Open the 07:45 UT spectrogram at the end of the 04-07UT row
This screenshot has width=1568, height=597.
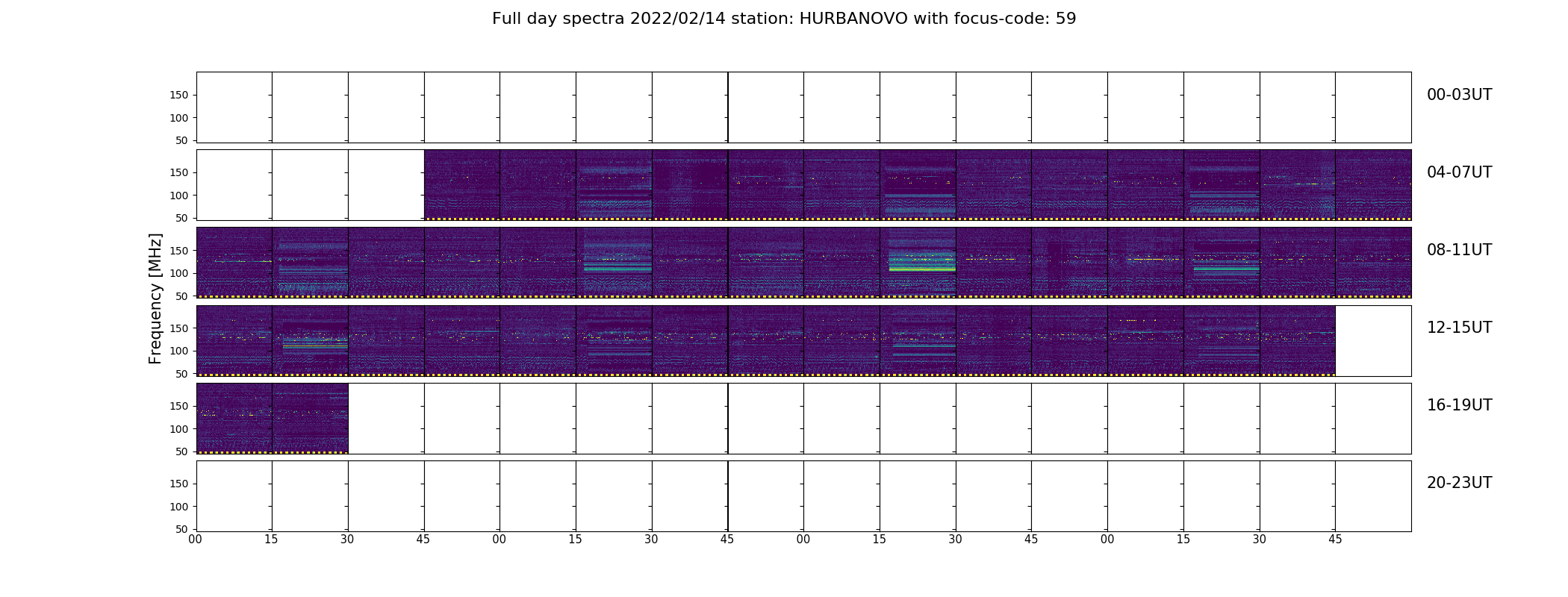[x=1373, y=185]
